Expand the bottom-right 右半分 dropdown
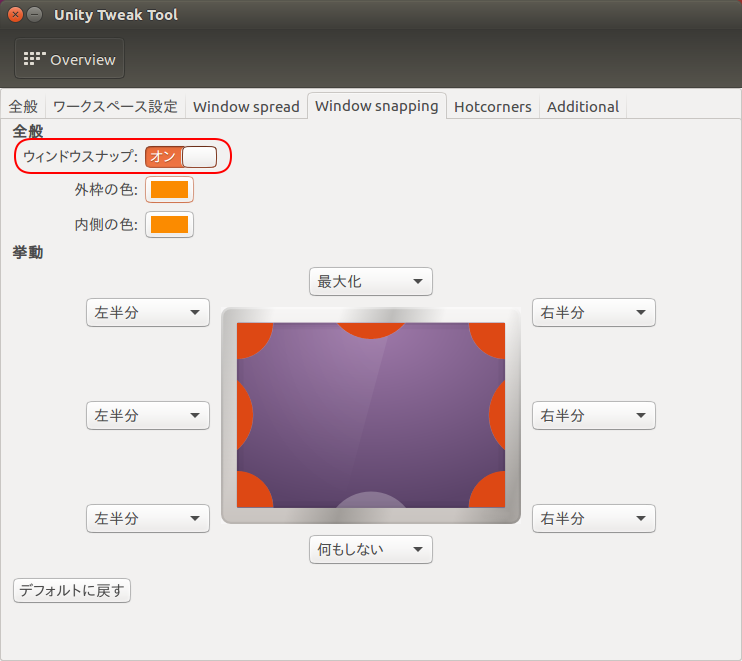 tap(594, 519)
